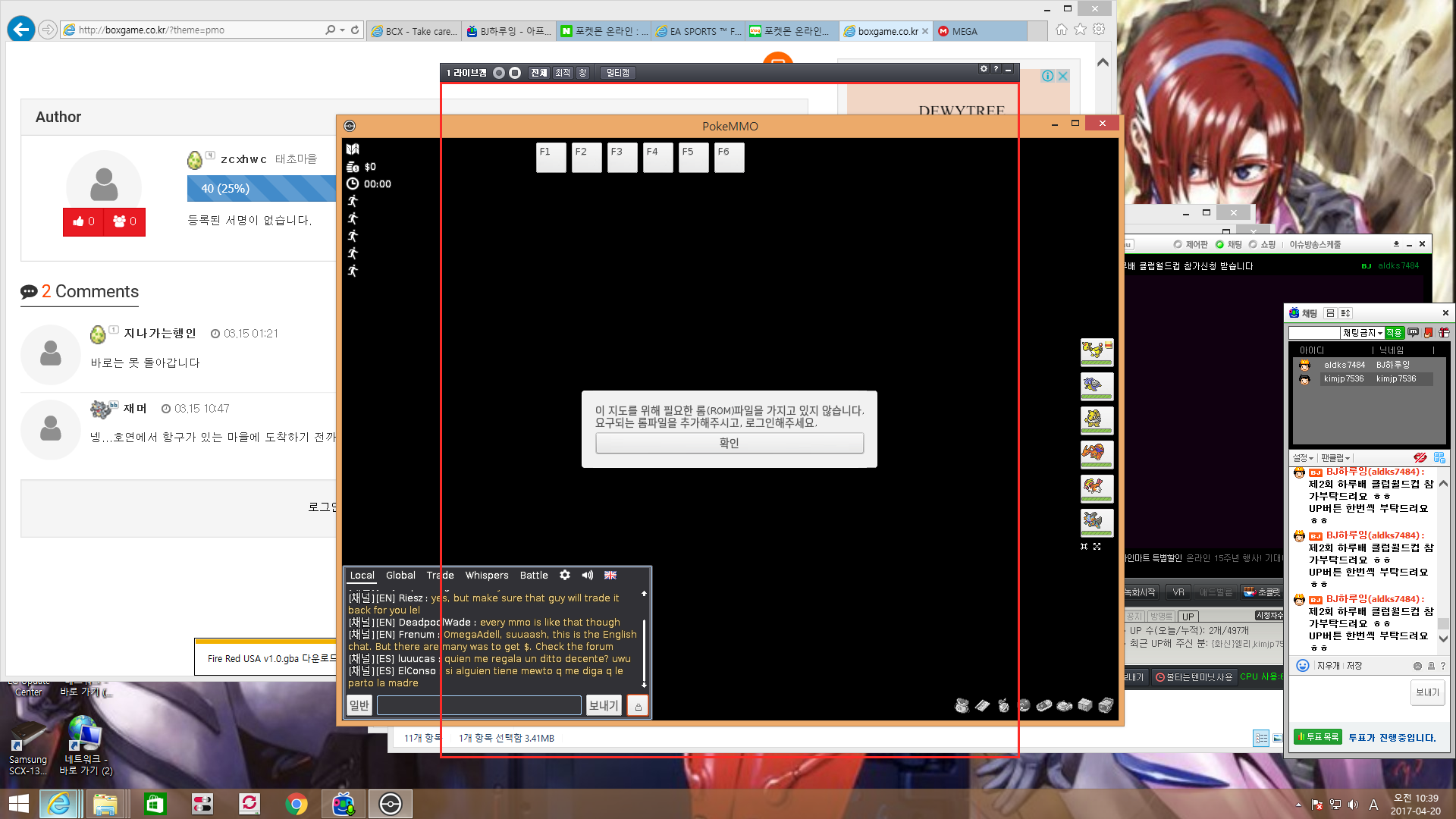Select fourth party Pokemon slot

pos(1097,454)
